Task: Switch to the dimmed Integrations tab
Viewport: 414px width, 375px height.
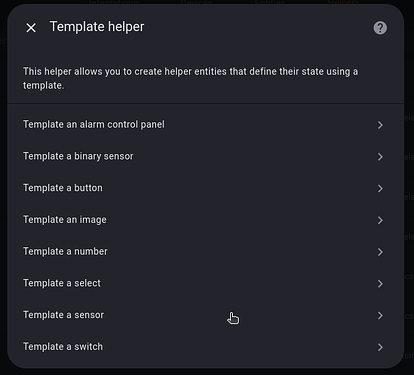Action: point(113,2)
